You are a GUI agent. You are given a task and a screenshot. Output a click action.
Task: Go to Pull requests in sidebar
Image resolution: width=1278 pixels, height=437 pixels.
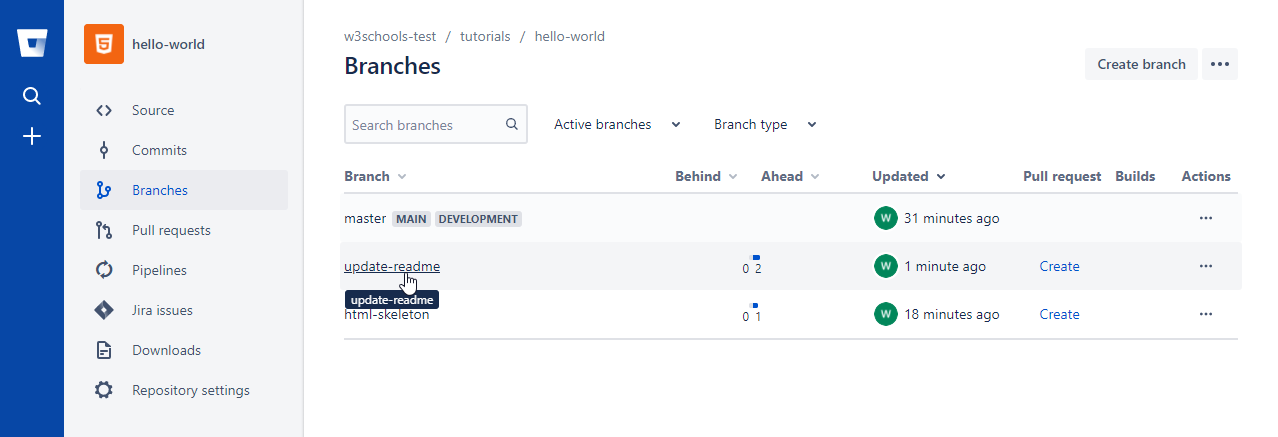(171, 230)
